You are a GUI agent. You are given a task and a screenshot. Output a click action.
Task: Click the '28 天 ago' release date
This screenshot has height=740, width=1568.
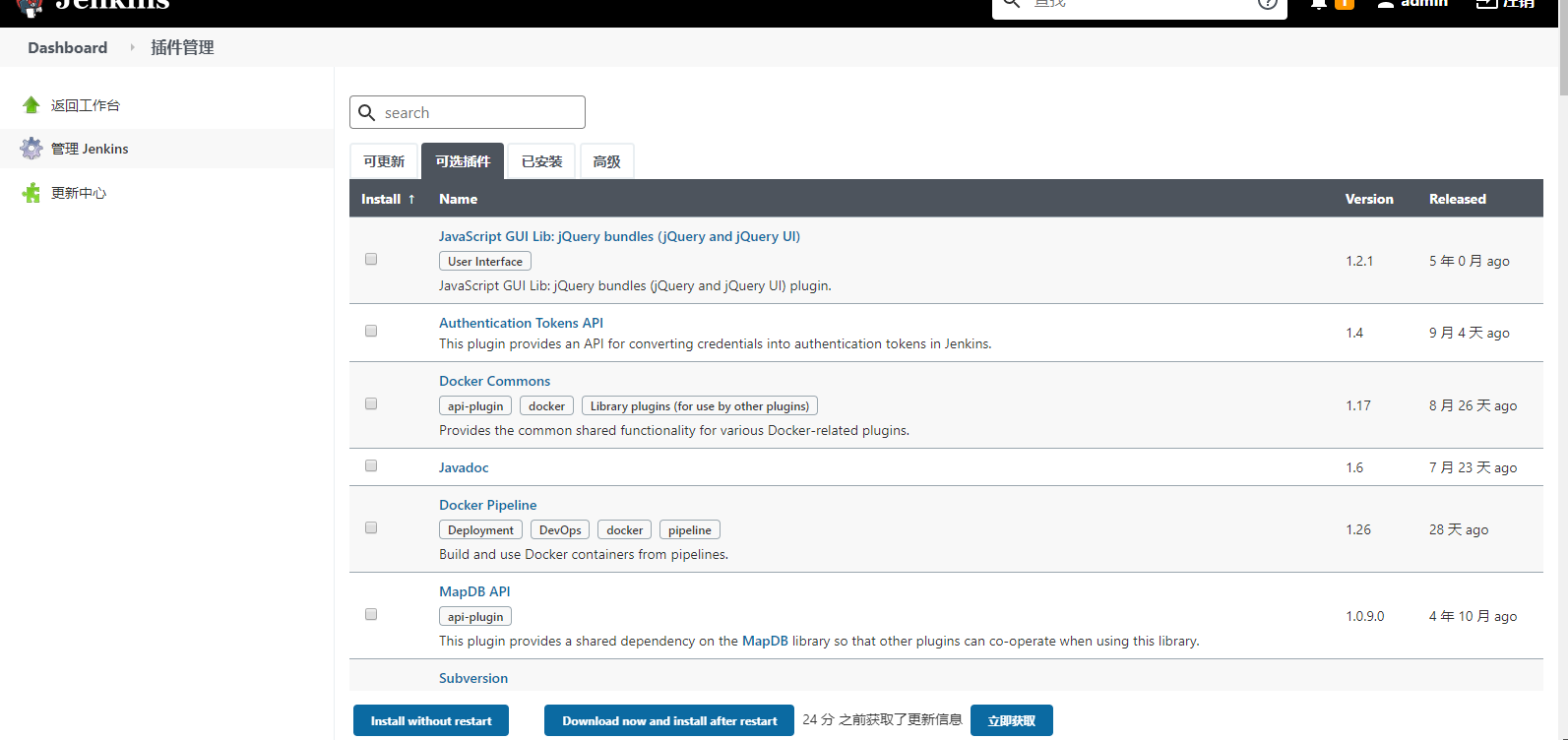(x=1459, y=529)
